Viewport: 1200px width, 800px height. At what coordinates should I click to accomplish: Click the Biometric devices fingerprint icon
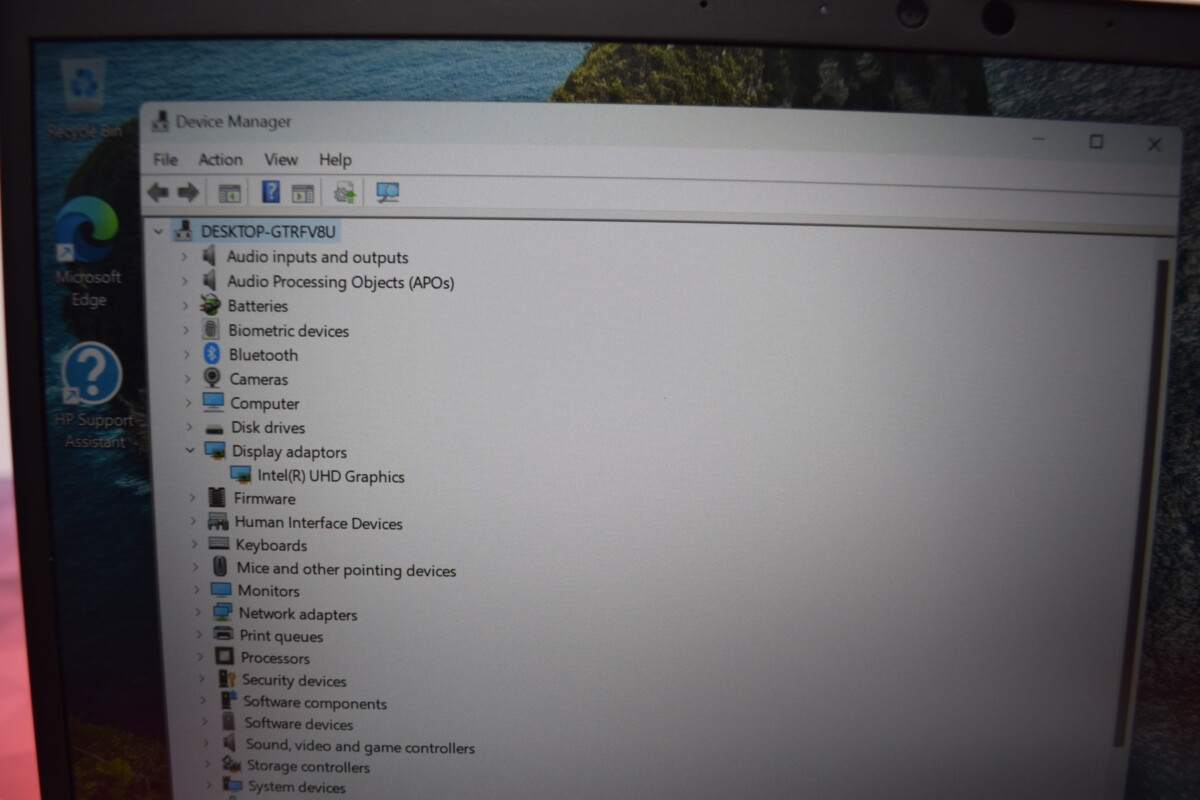tap(211, 329)
